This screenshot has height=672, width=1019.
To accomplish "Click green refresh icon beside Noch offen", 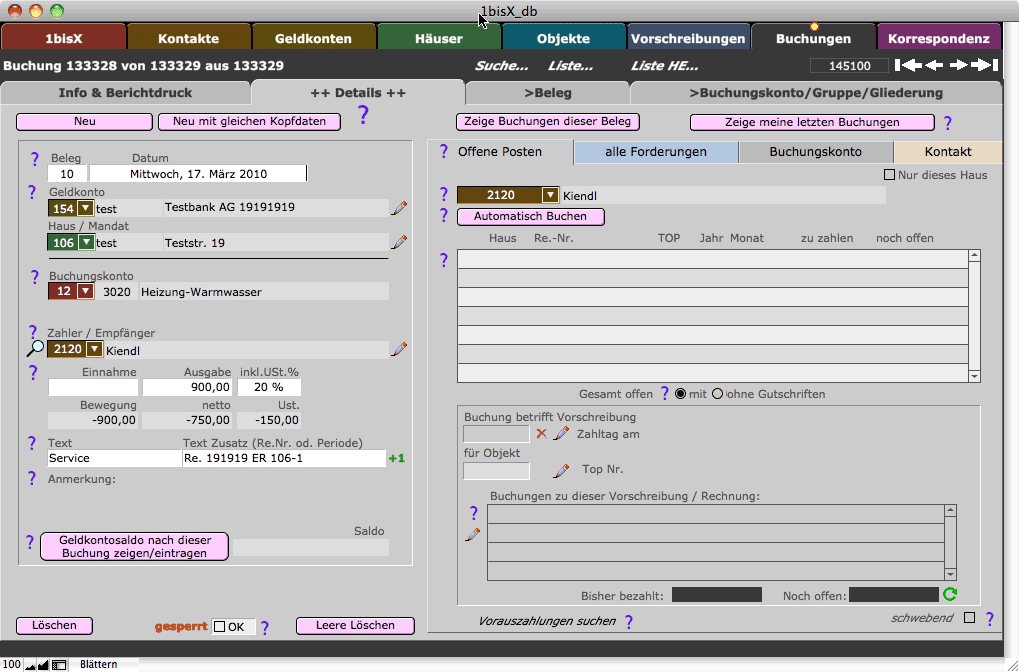I will click(950, 595).
